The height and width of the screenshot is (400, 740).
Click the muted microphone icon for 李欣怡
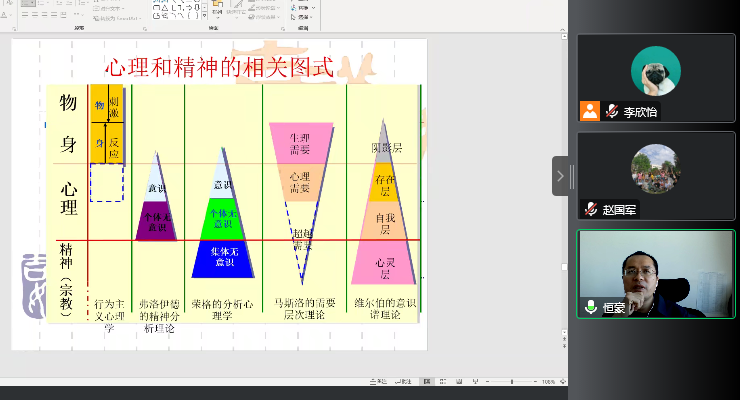coord(611,112)
